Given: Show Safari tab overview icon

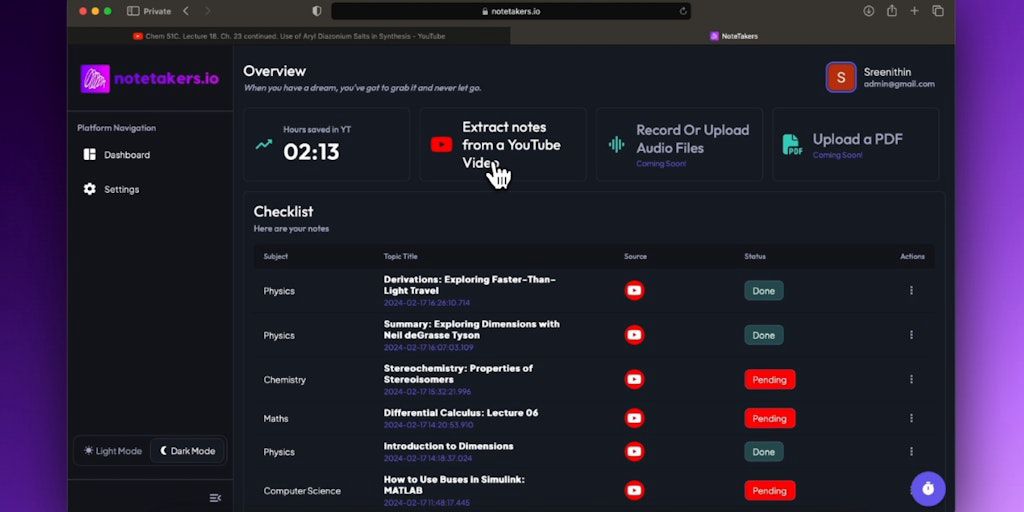Looking at the screenshot, I should (x=938, y=11).
